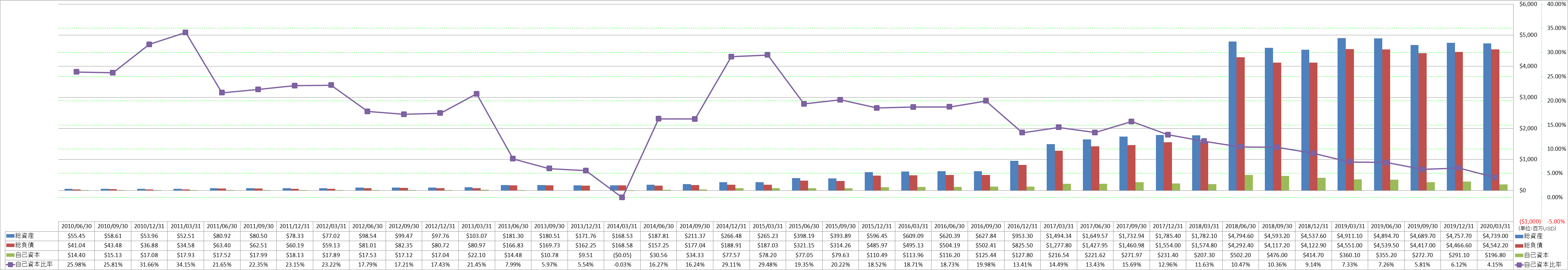1568x270 pixels.
Task: Click the $953.30 total assets cell
Action: click(1022, 235)
